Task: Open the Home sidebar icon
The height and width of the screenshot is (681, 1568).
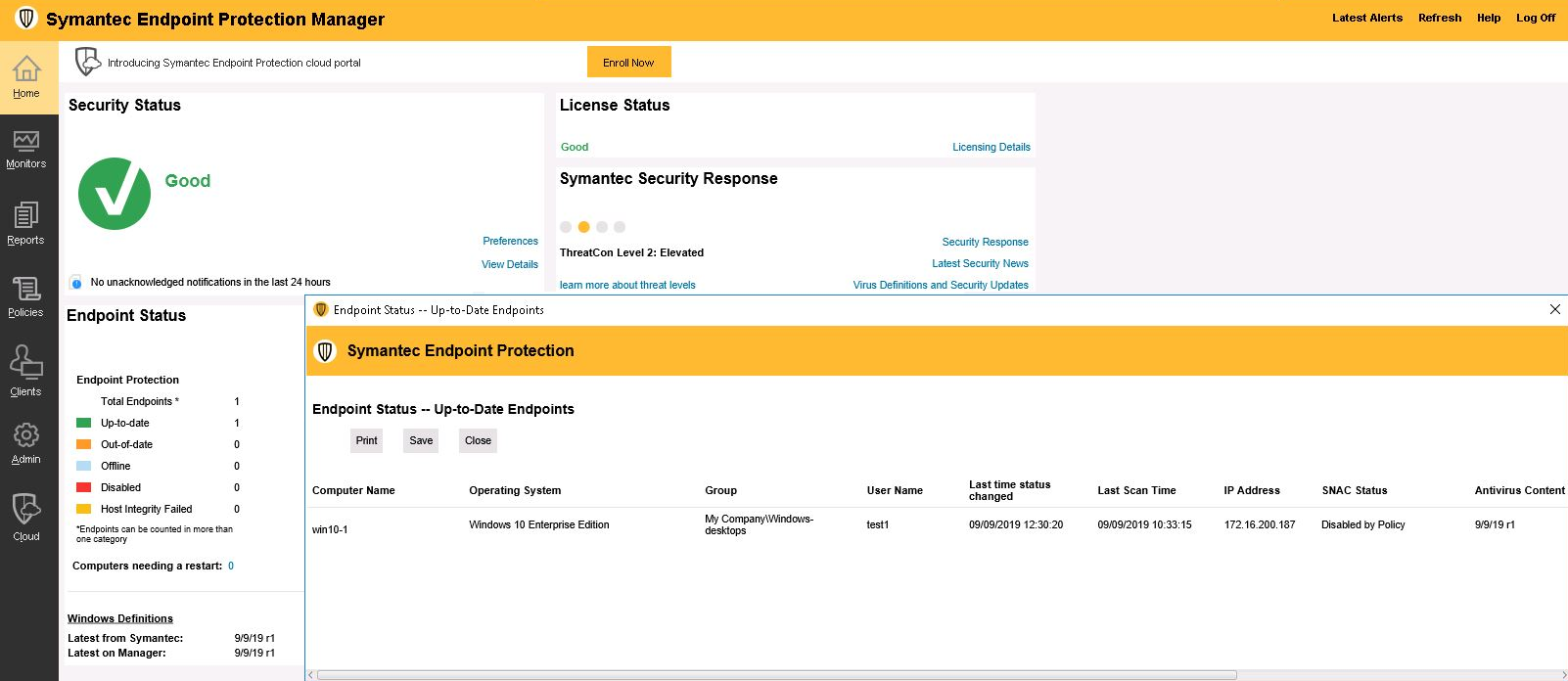Action: [x=26, y=69]
